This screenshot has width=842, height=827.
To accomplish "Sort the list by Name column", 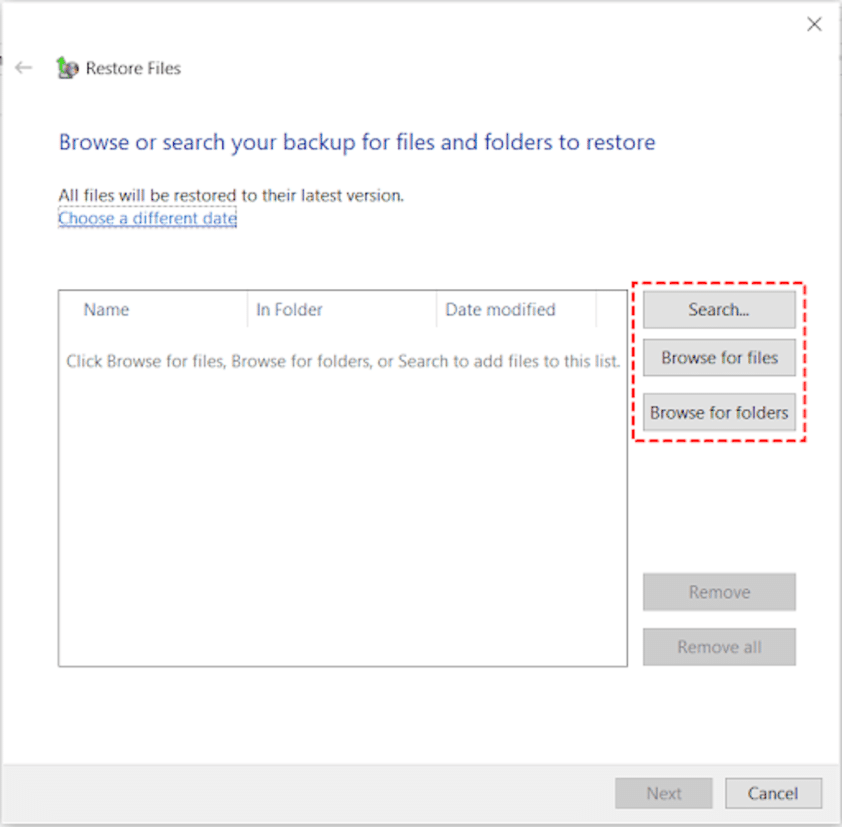I will 106,310.
